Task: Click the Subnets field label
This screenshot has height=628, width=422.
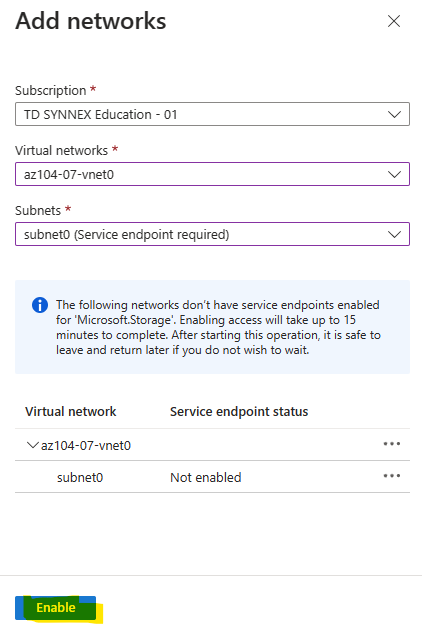Action: pyautogui.click(x=38, y=211)
